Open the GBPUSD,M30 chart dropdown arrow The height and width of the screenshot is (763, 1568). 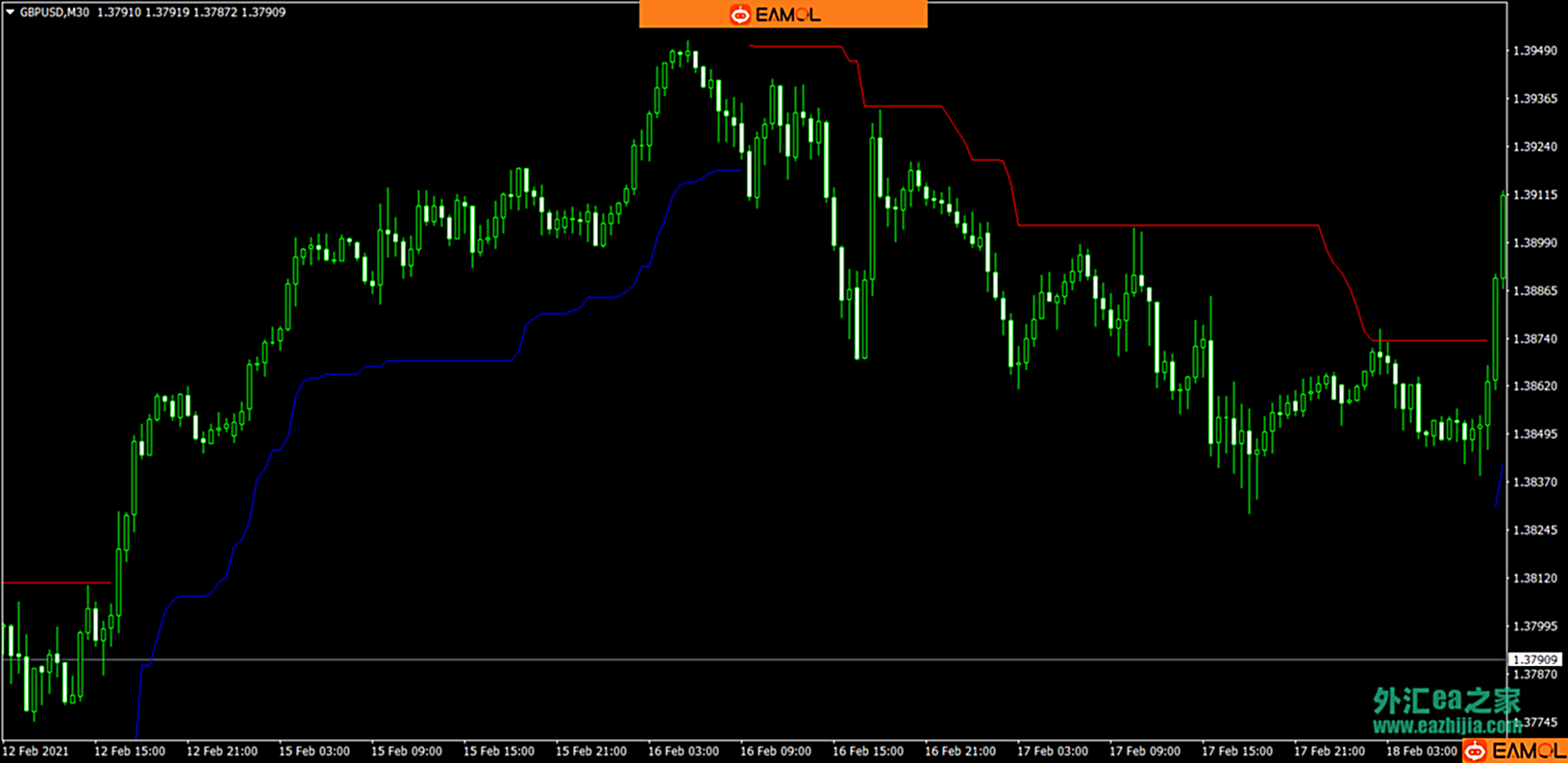click(x=11, y=12)
